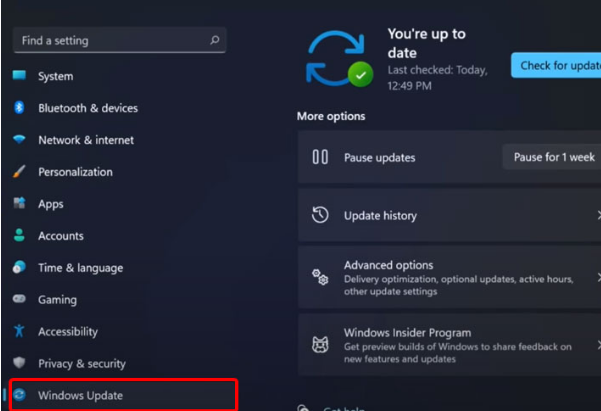Click the Accounts person icon

tap(19, 236)
